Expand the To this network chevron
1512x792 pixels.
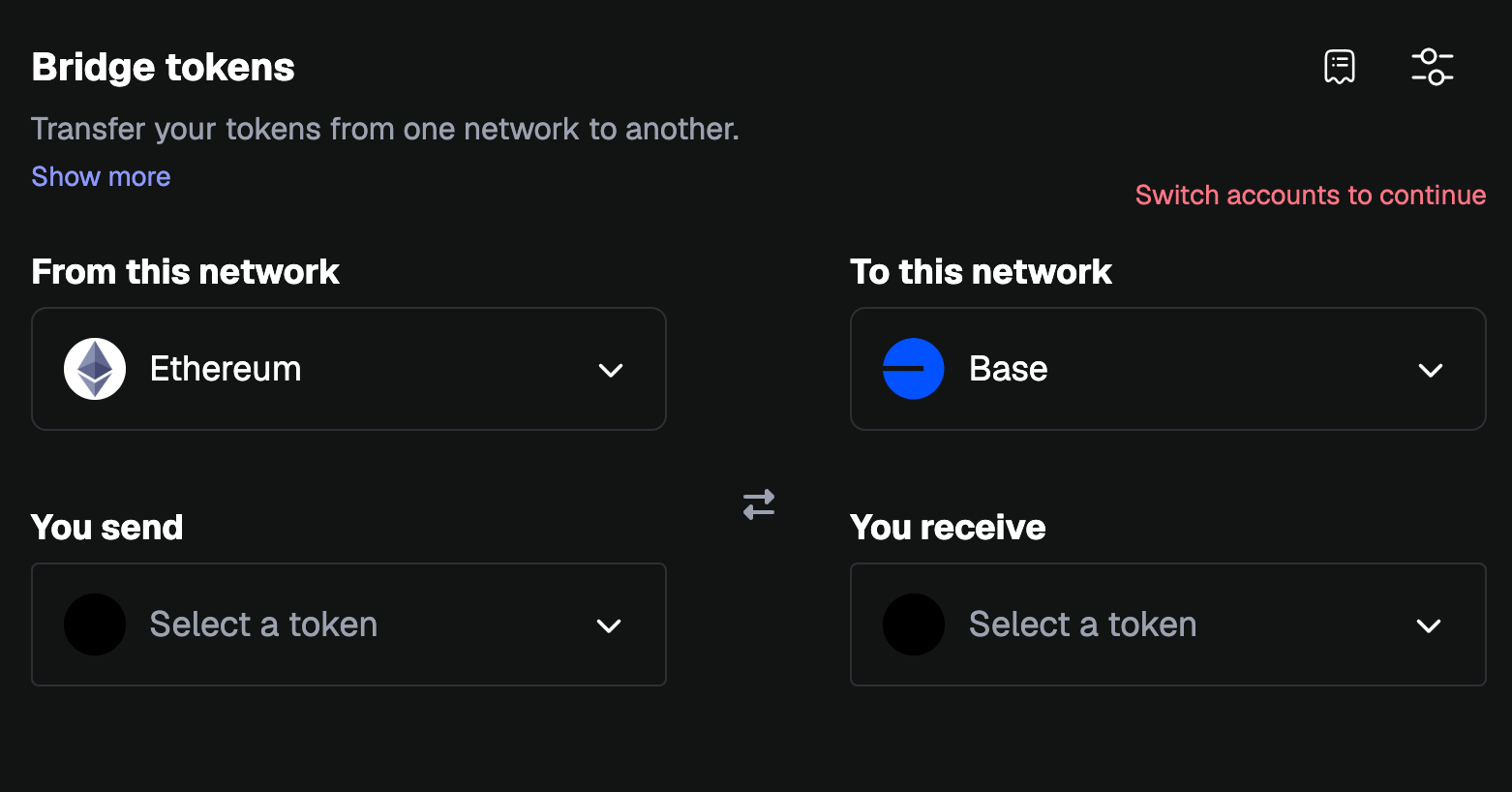point(1431,370)
